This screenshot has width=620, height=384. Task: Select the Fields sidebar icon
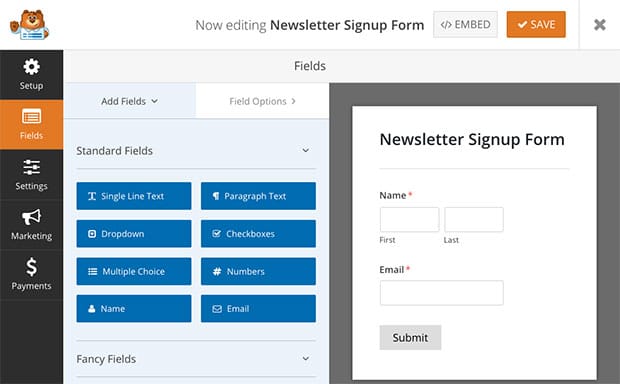[x=31, y=125]
